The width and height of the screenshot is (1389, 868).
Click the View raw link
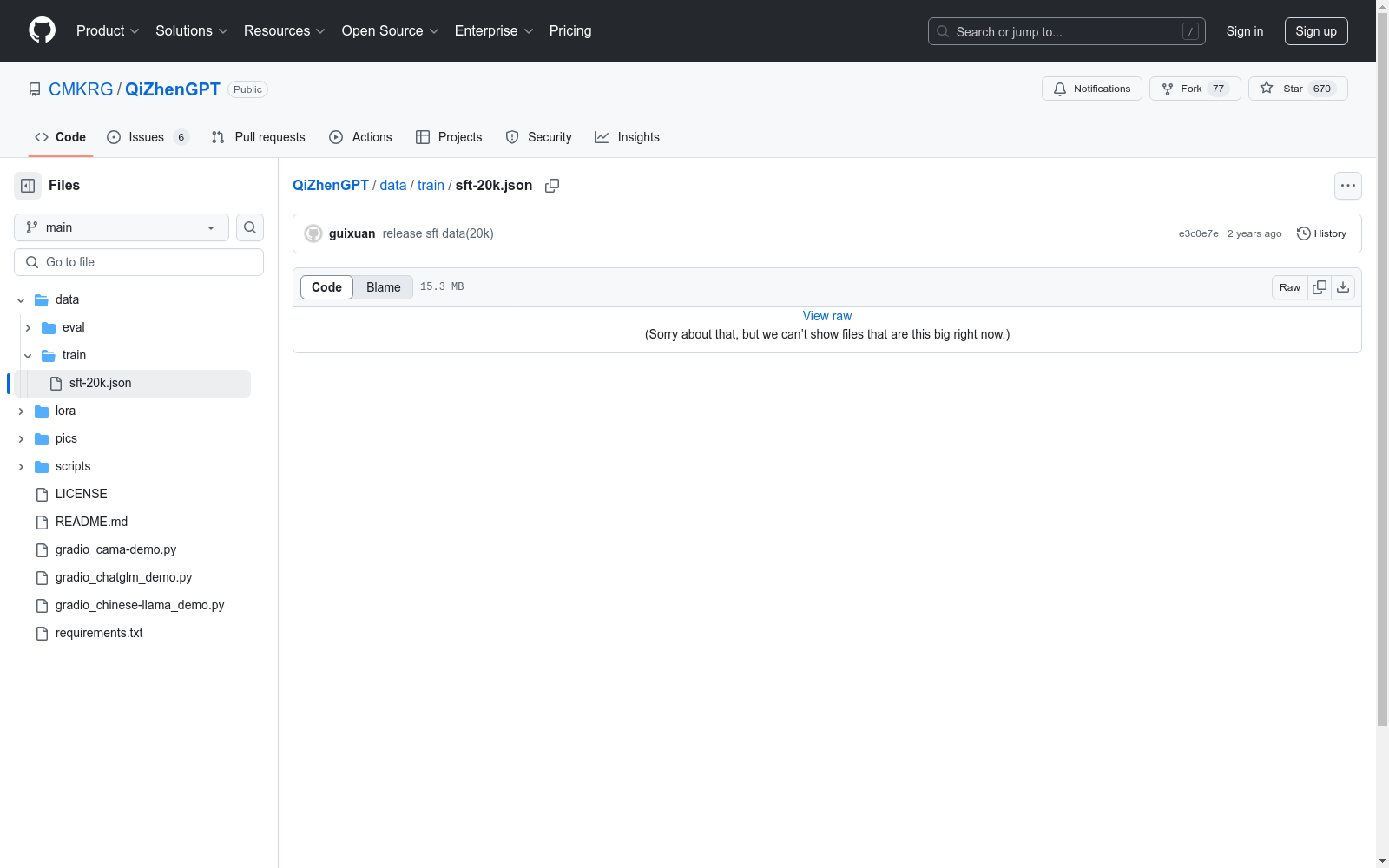(x=827, y=316)
